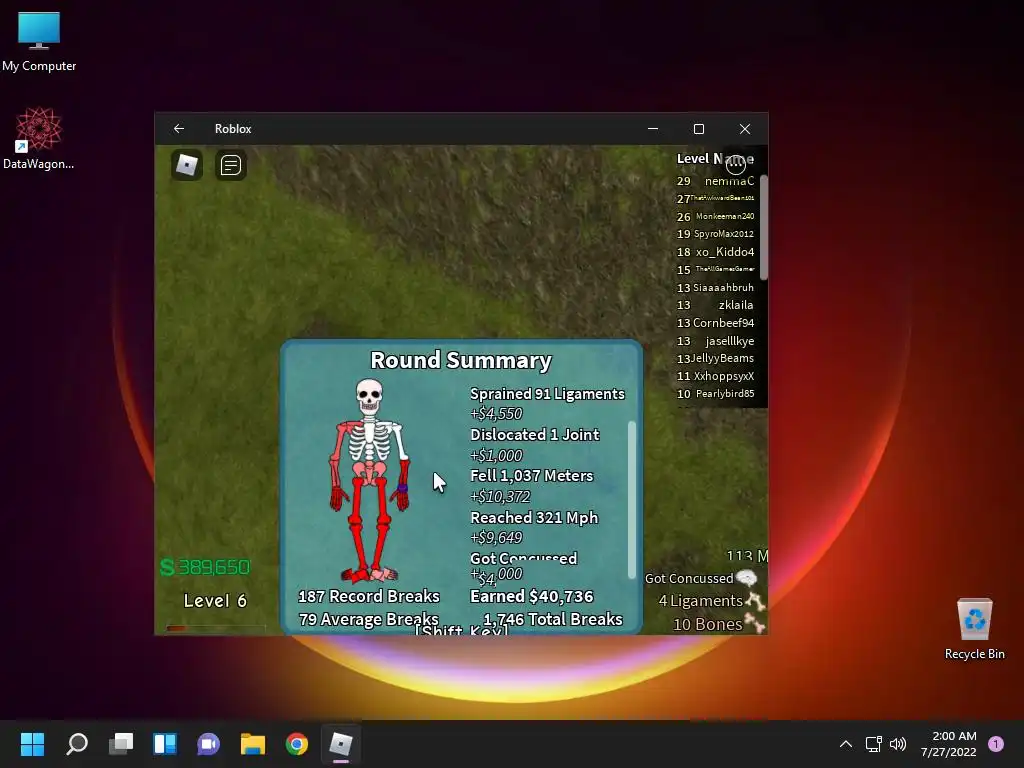Image resolution: width=1024 pixels, height=768 pixels.
Task: Click Earned $40,736 total
Action: [x=532, y=596]
